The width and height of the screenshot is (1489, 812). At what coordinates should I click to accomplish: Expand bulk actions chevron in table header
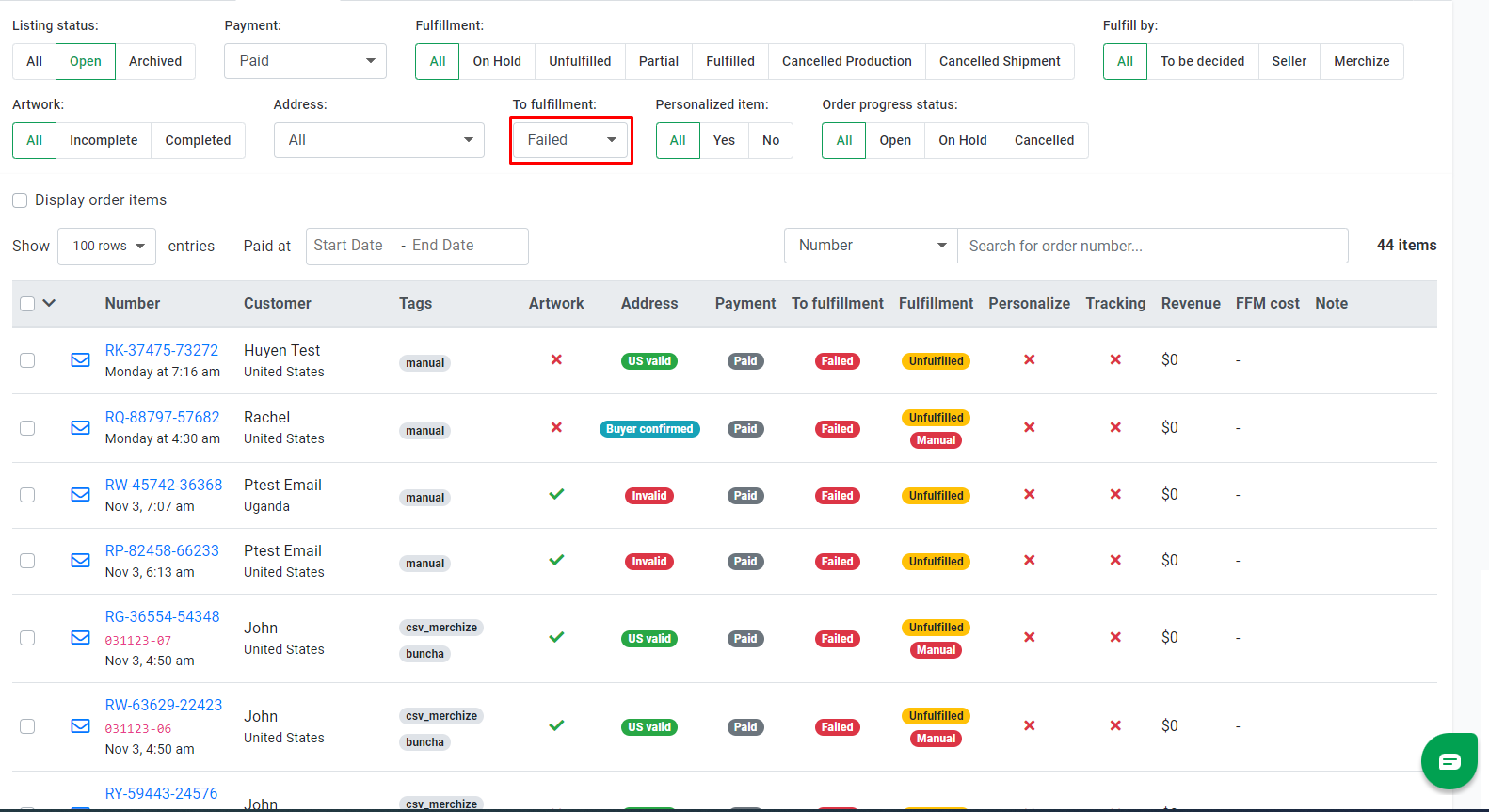[50, 303]
